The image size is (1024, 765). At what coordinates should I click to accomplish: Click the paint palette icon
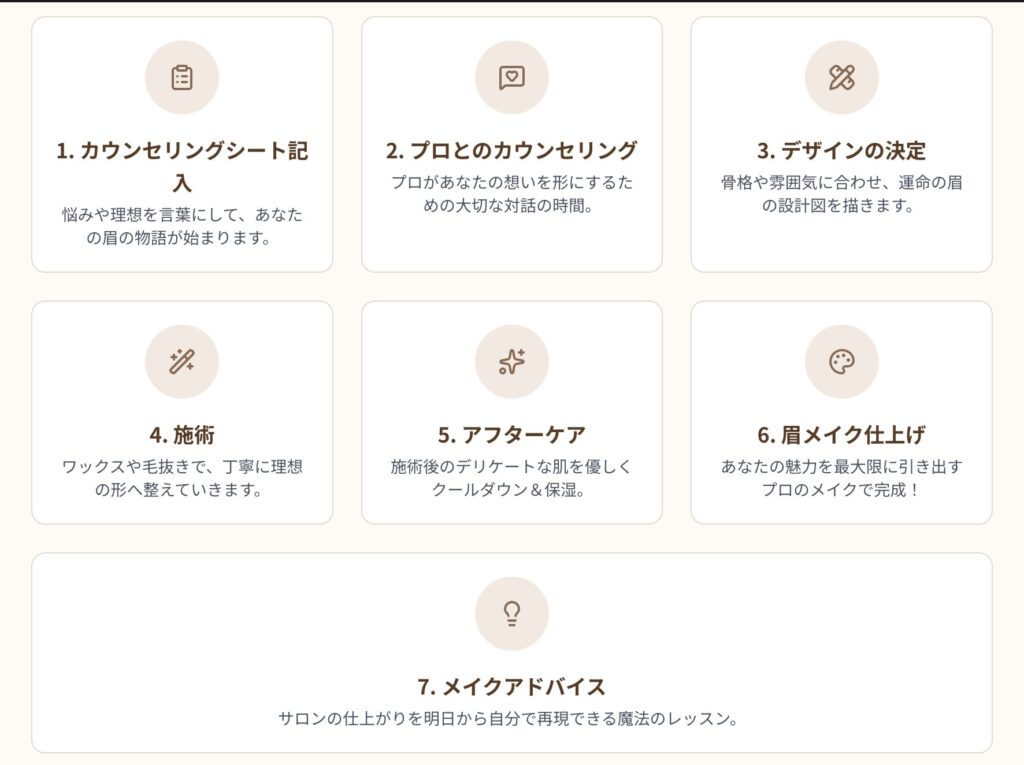click(841, 361)
